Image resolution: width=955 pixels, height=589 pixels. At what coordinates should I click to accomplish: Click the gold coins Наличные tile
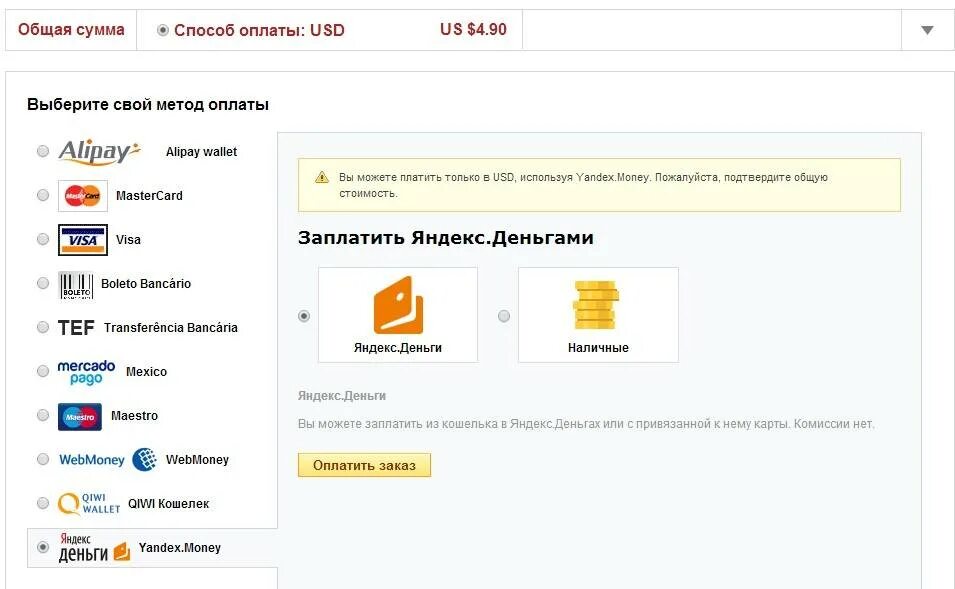(x=598, y=315)
